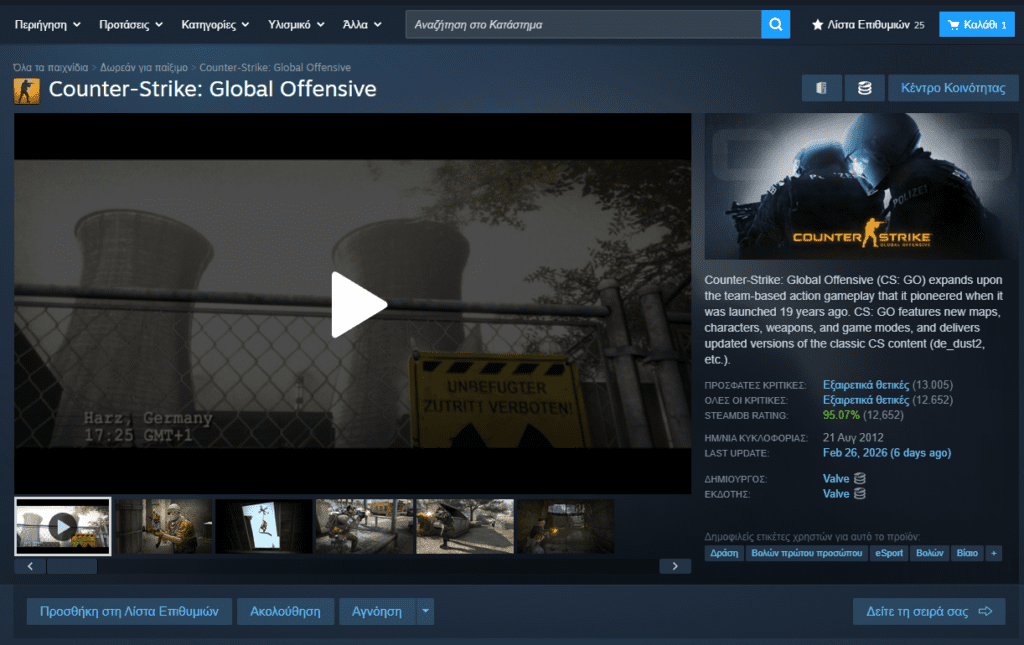1024x645 pixels.
Task: Click the server-tower icon button beside the SteamDB button
Action: click(x=821, y=88)
